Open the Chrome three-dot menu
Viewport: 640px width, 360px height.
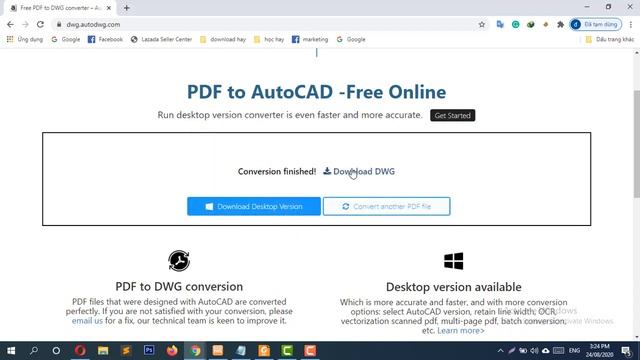pos(631,24)
